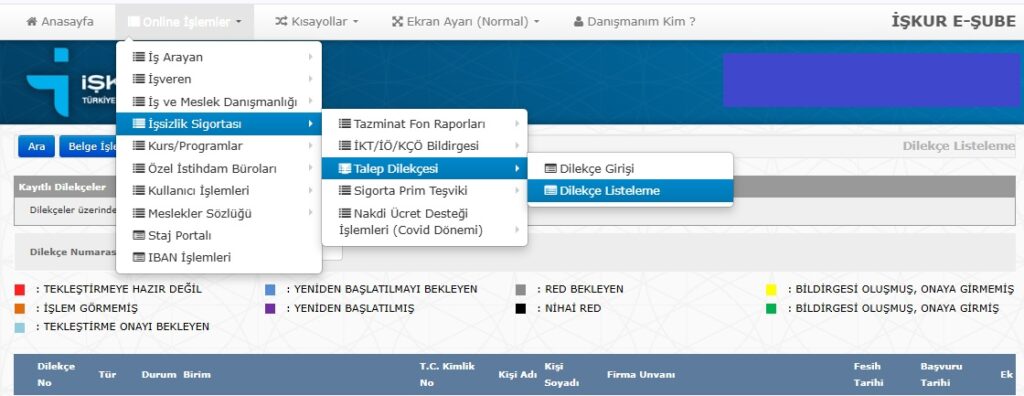Open the Kısayollar dropdown

pos(317,22)
